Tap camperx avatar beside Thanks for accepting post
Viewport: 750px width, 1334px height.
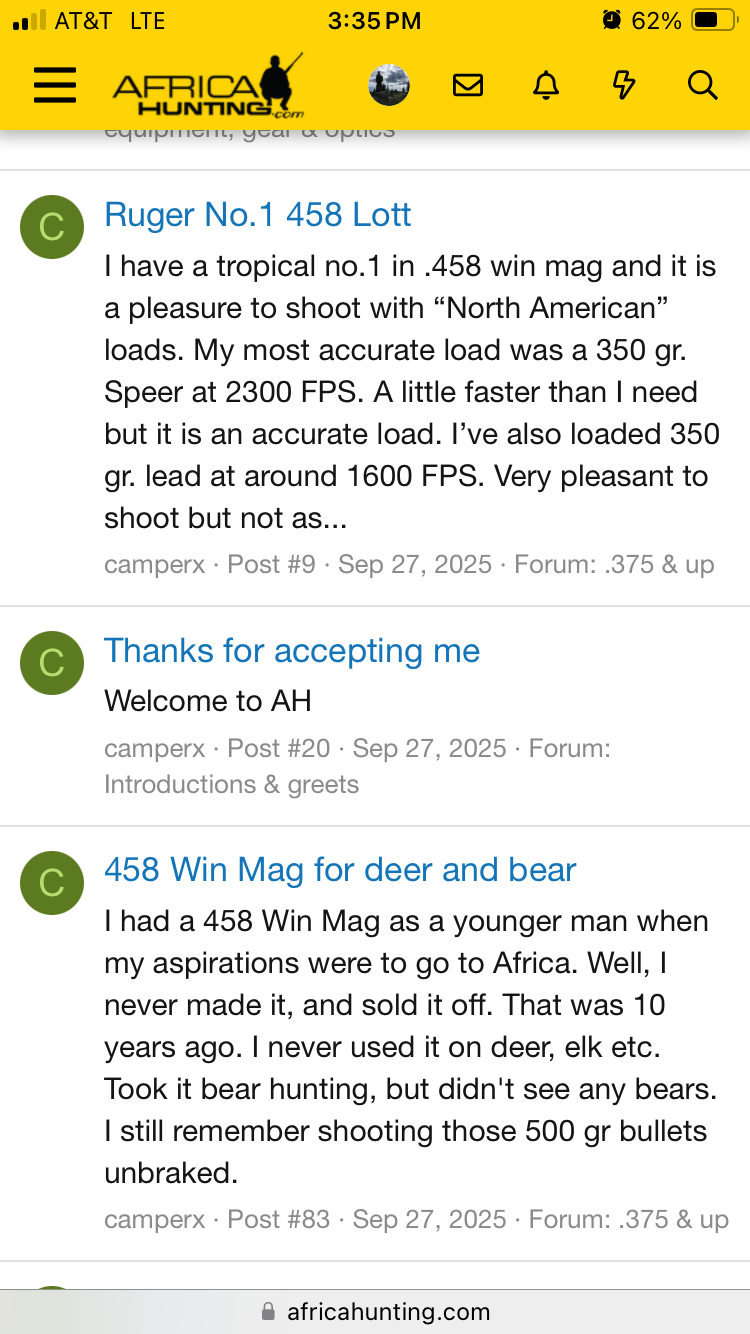tap(52, 663)
